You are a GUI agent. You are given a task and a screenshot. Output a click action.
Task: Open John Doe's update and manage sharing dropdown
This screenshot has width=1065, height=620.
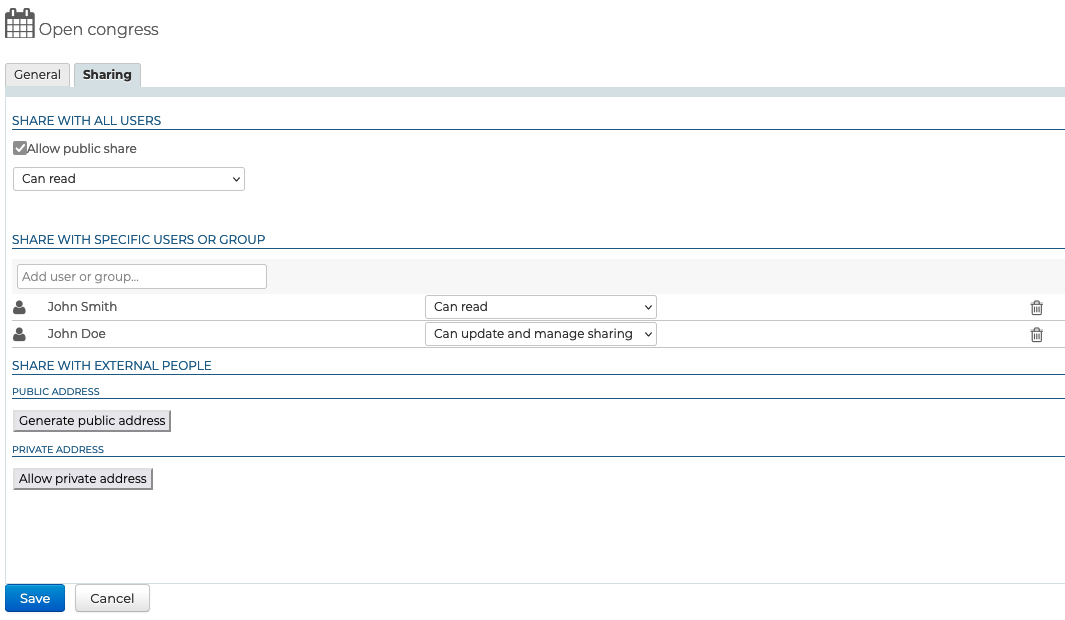(540, 334)
